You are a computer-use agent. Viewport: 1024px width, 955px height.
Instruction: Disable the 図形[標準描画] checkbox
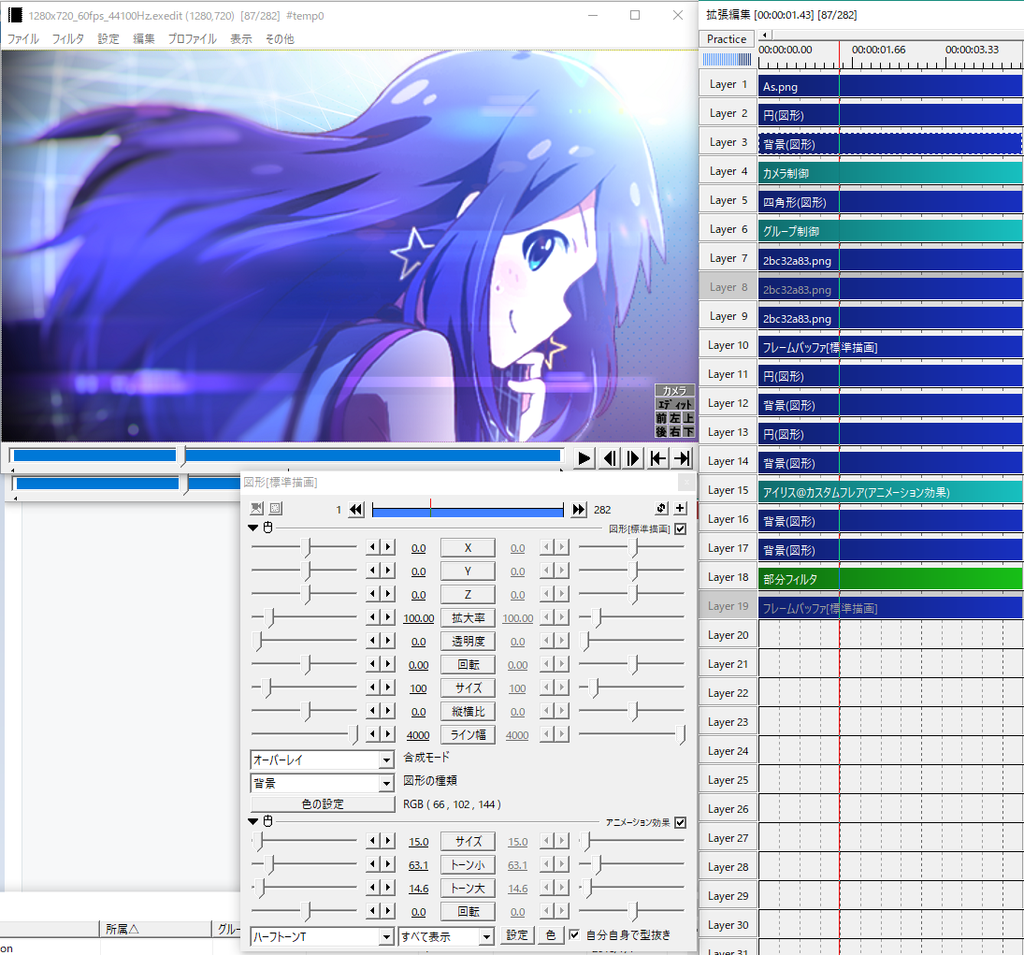pyautogui.click(x=681, y=528)
